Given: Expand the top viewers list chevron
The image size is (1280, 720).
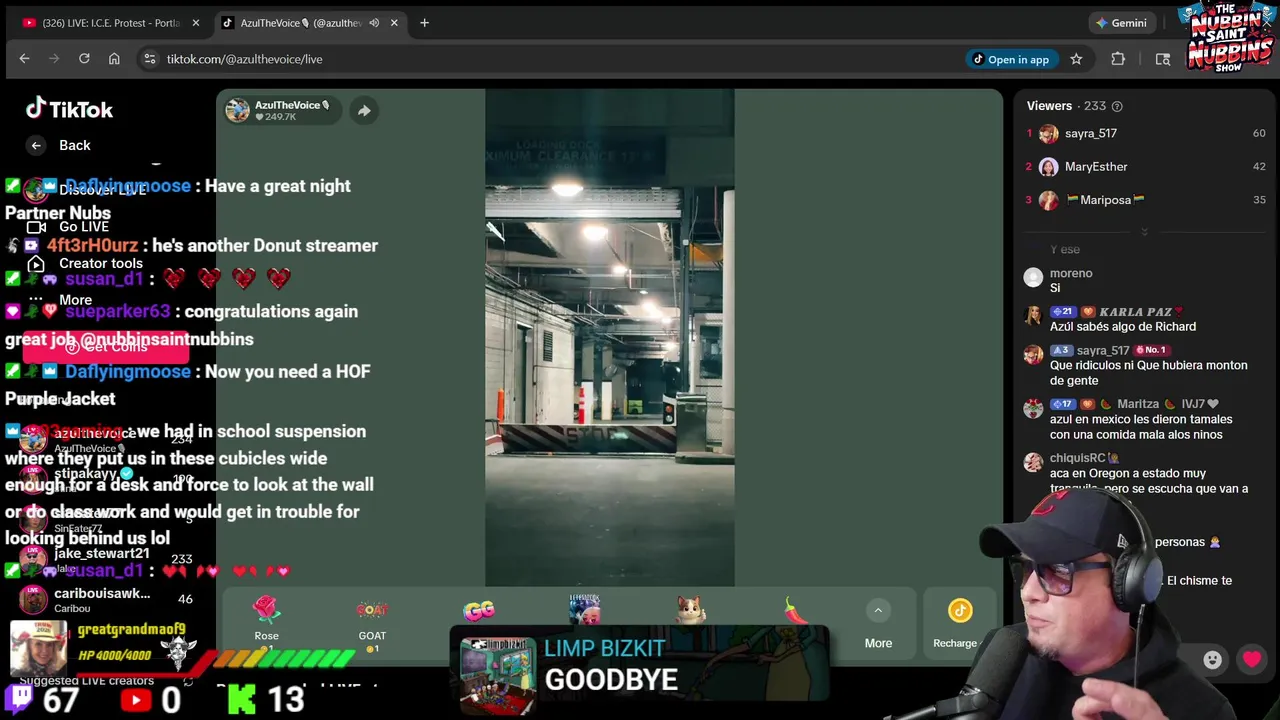Looking at the screenshot, I should coord(1144,231).
